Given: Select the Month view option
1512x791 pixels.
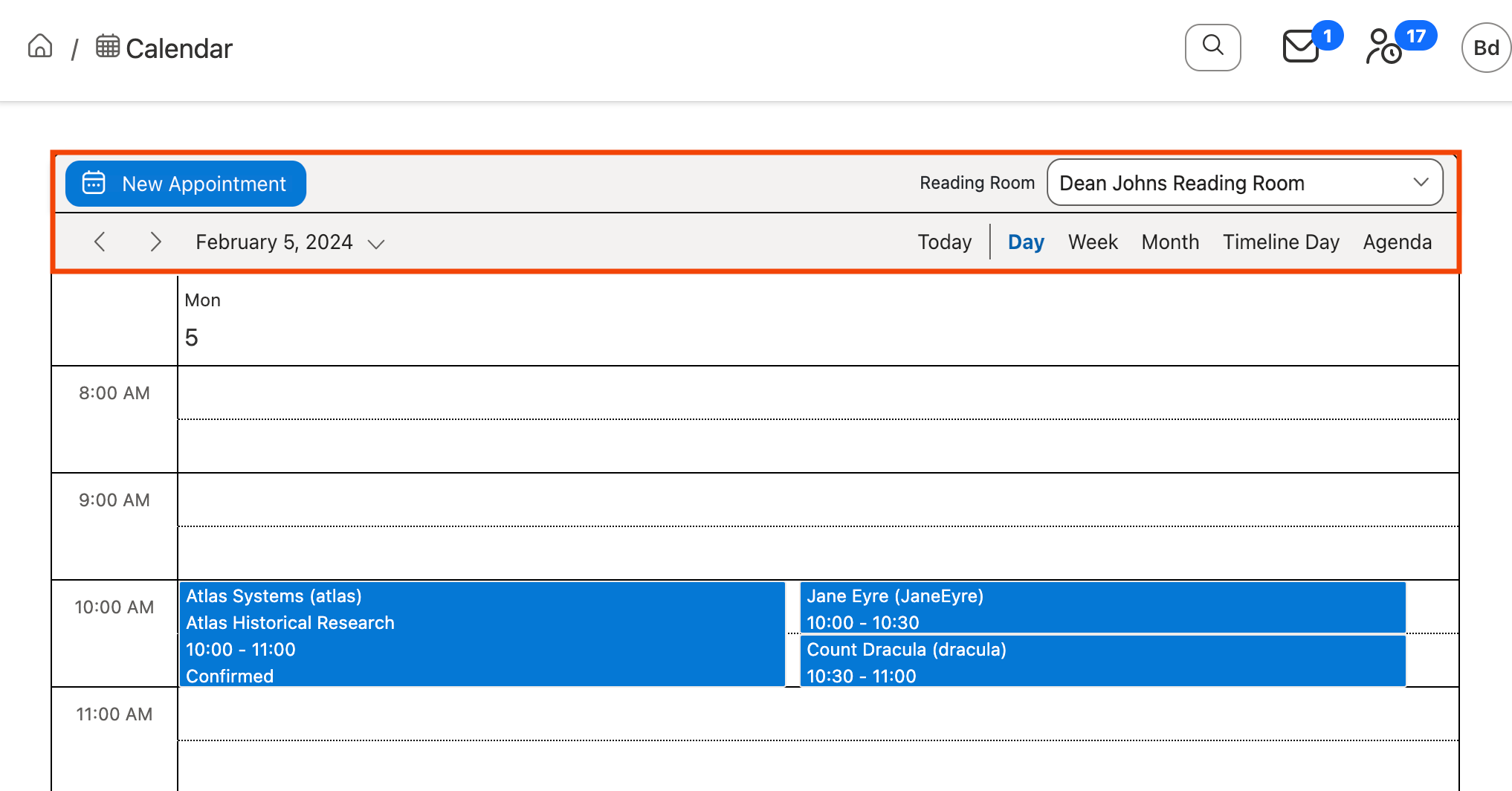Looking at the screenshot, I should 1169,242.
